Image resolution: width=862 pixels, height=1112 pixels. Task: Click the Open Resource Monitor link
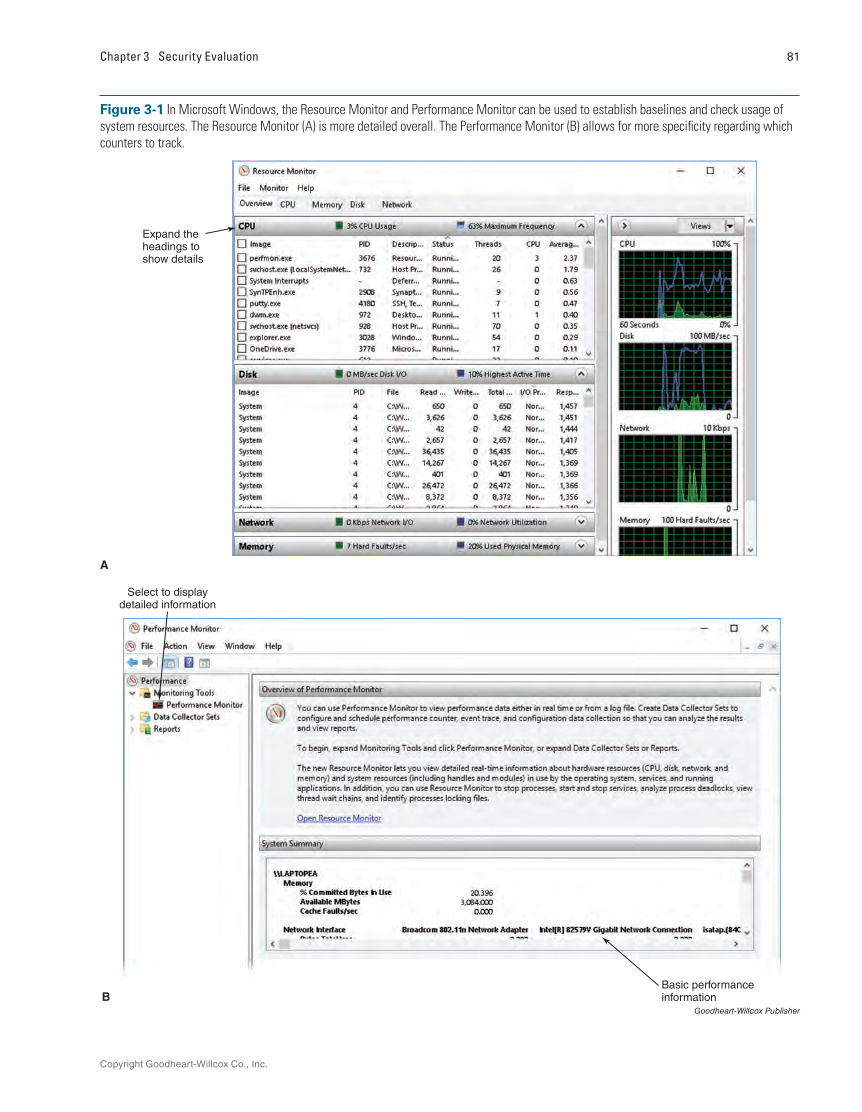pyautogui.click(x=339, y=818)
